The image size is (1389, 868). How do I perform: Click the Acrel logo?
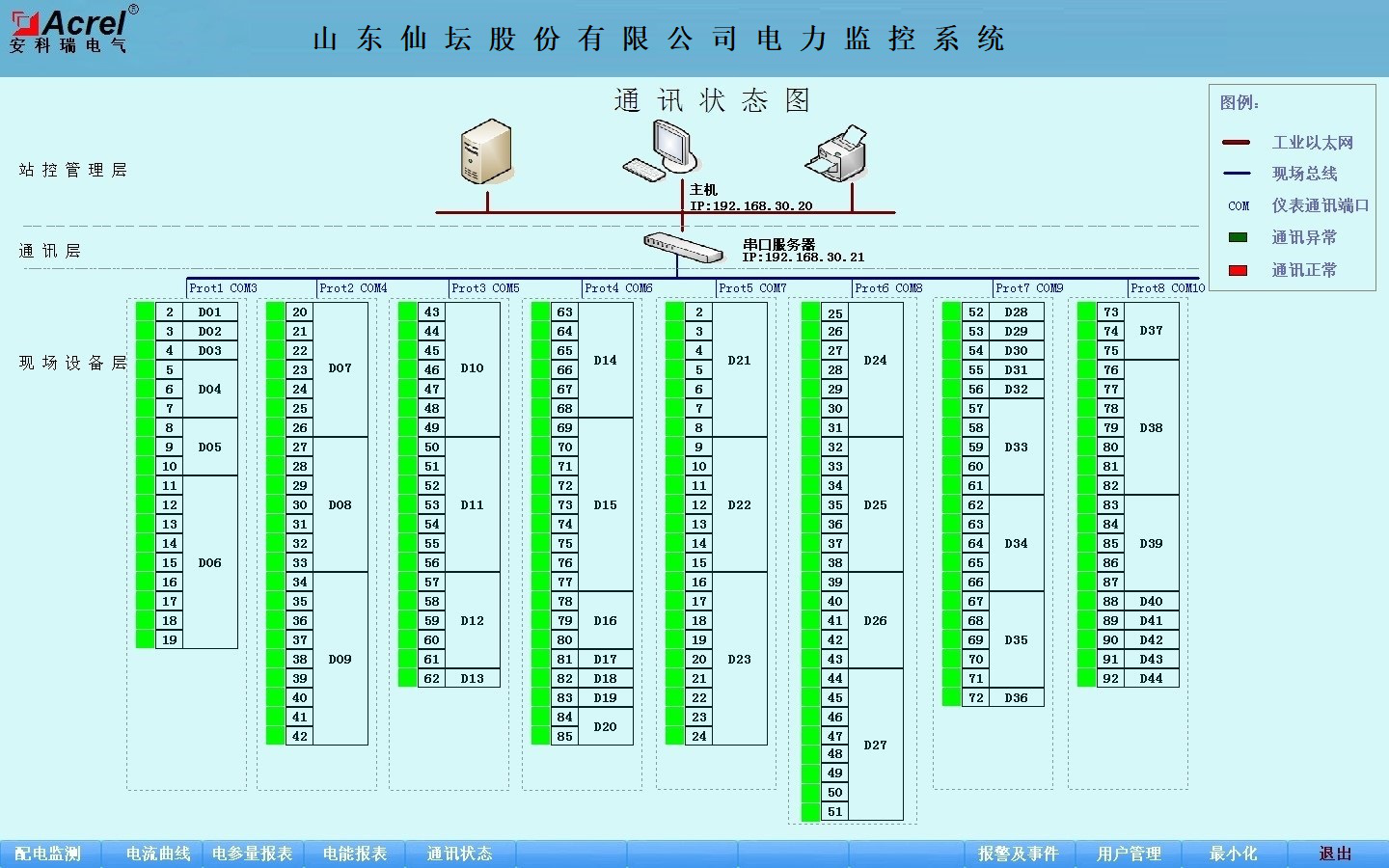[75, 29]
